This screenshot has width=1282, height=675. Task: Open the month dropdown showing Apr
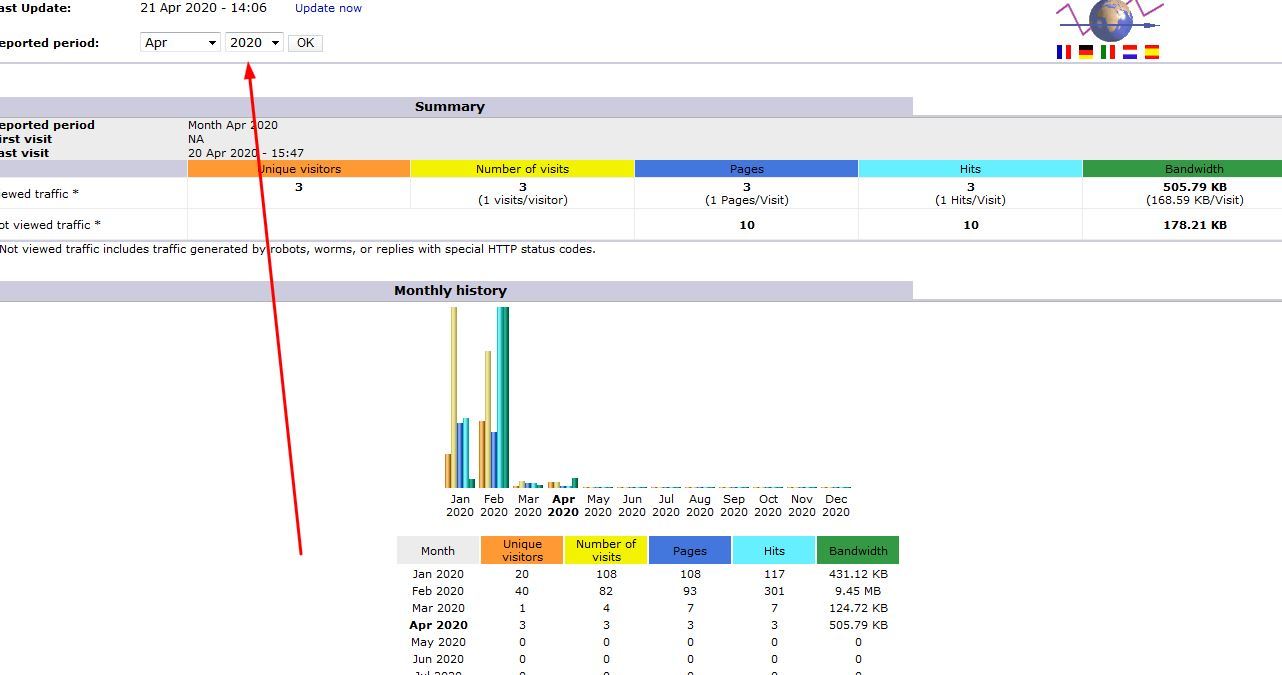tap(180, 43)
